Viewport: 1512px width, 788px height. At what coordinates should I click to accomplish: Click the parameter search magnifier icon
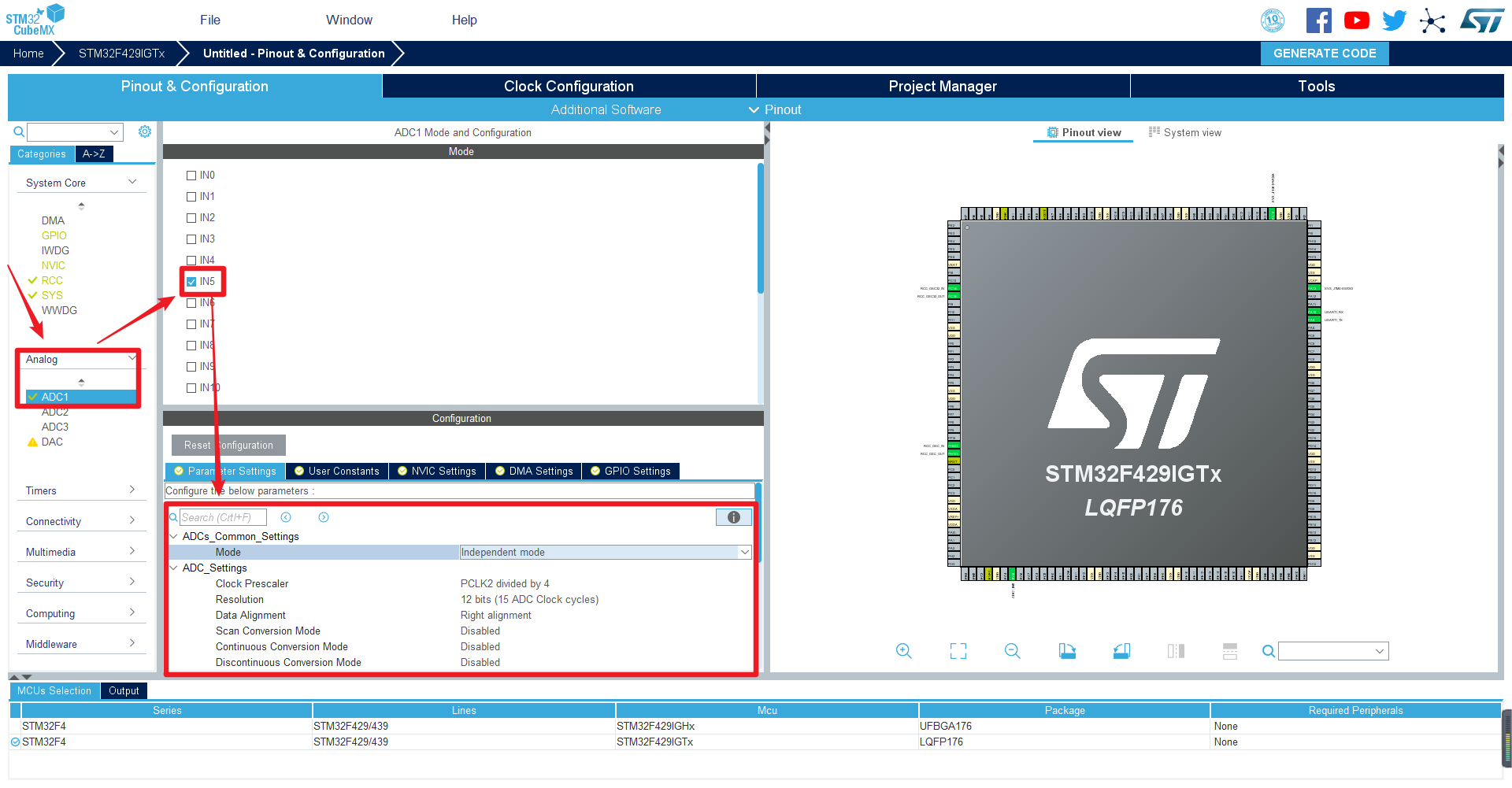click(174, 517)
